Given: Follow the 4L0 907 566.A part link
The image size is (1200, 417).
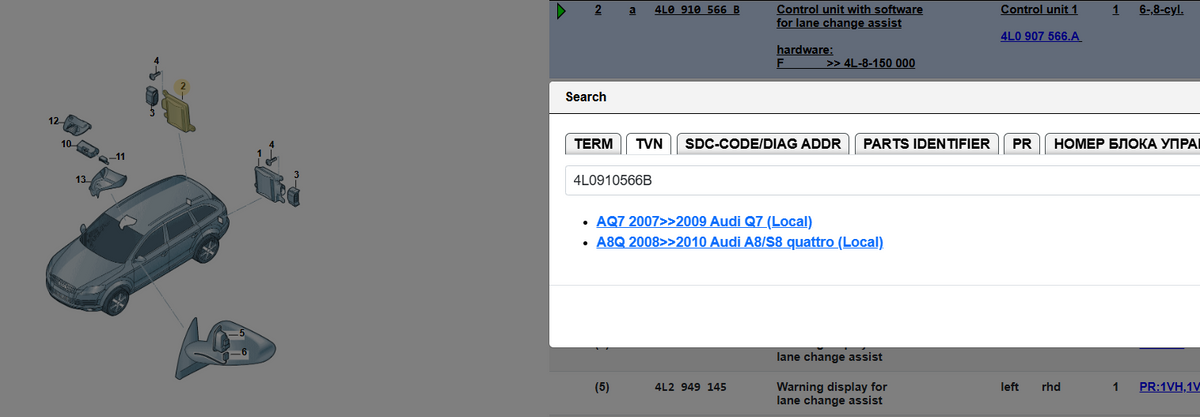Looking at the screenshot, I should click(1041, 37).
